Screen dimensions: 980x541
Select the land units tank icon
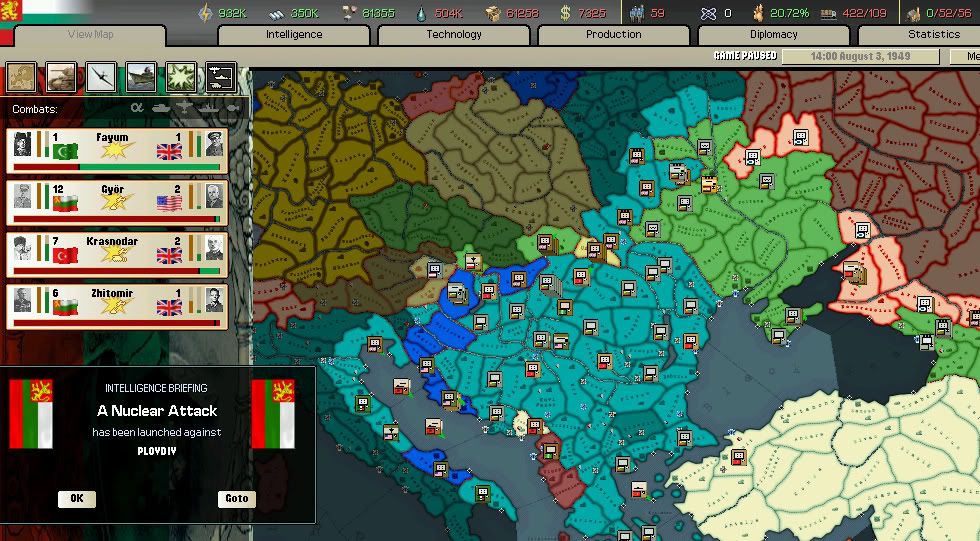pyautogui.click(x=61, y=77)
